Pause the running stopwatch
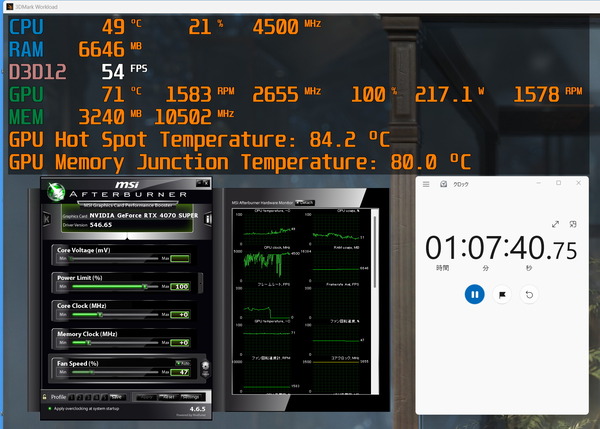Image resolution: width=600 pixels, height=429 pixels. tap(474, 295)
